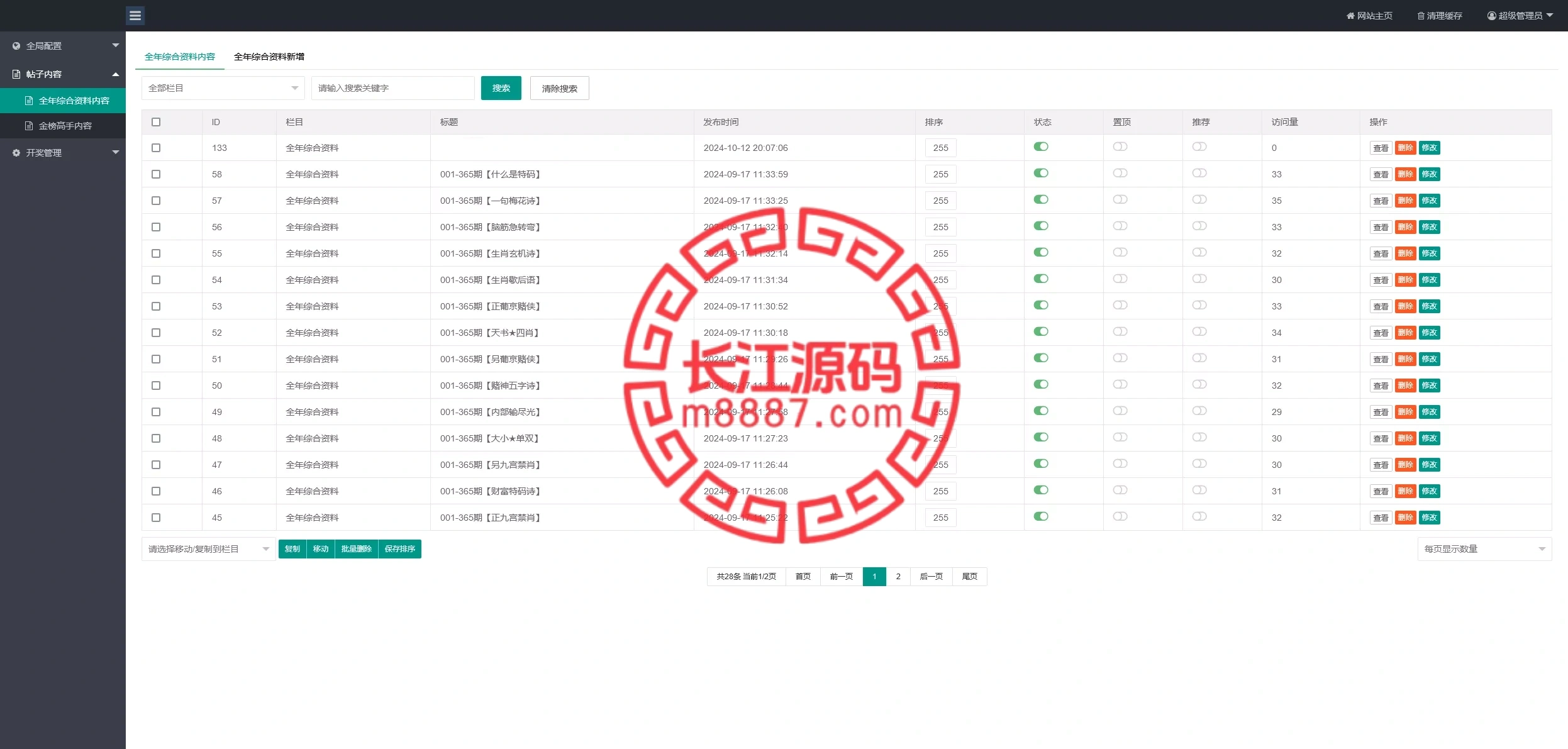Collapse the 帖子内容 sidebar section
Viewport: 1568px width, 749px height.
[63, 74]
